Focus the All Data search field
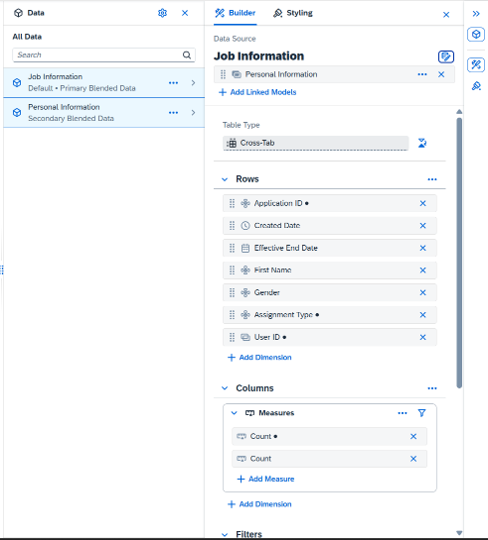The height and width of the screenshot is (540, 488). (104, 55)
